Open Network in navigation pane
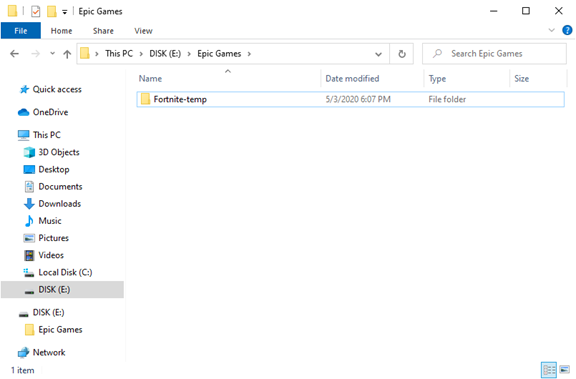 (x=49, y=352)
